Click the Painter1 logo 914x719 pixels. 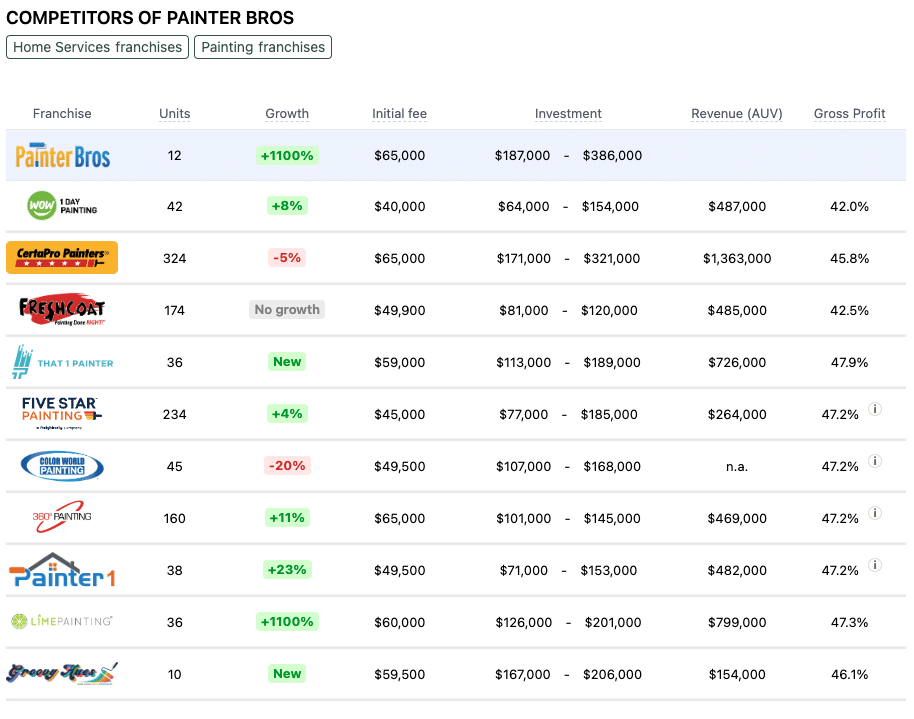62,570
